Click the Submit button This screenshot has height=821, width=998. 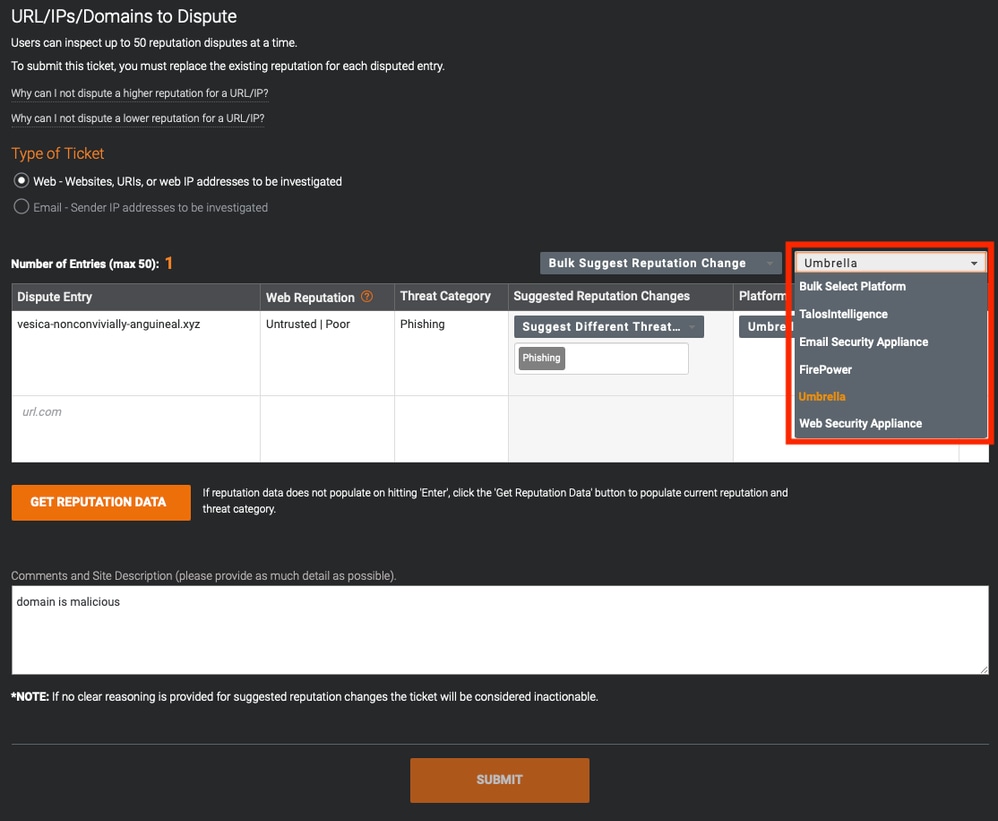point(499,780)
